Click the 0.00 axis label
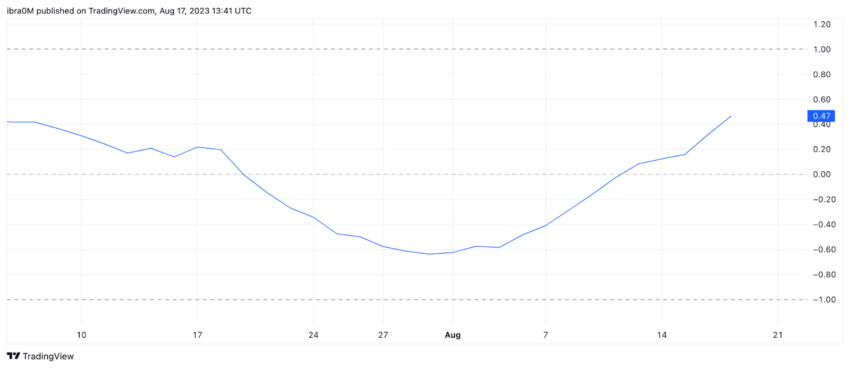850x368 pixels. coord(822,175)
